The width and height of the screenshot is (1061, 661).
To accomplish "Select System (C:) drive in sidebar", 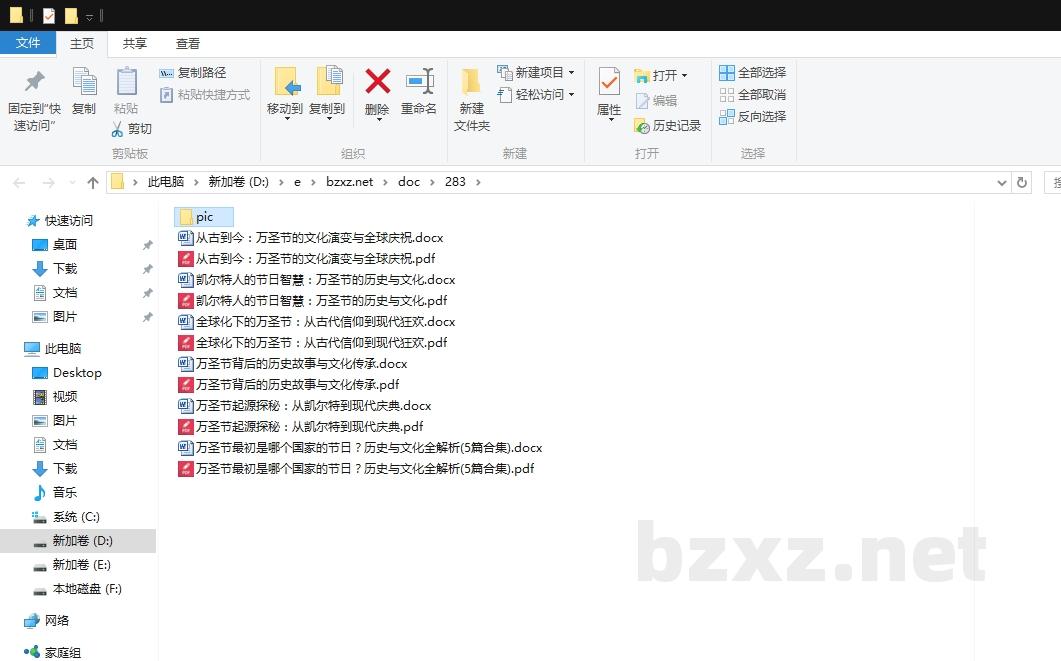I will click(x=76, y=517).
